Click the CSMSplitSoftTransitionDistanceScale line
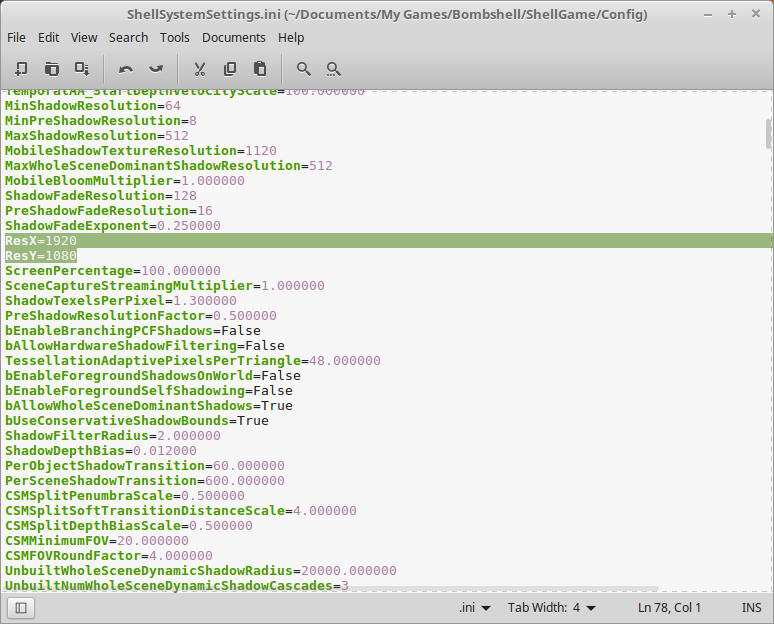This screenshot has height=624, width=774. click(x=181, y=511)
